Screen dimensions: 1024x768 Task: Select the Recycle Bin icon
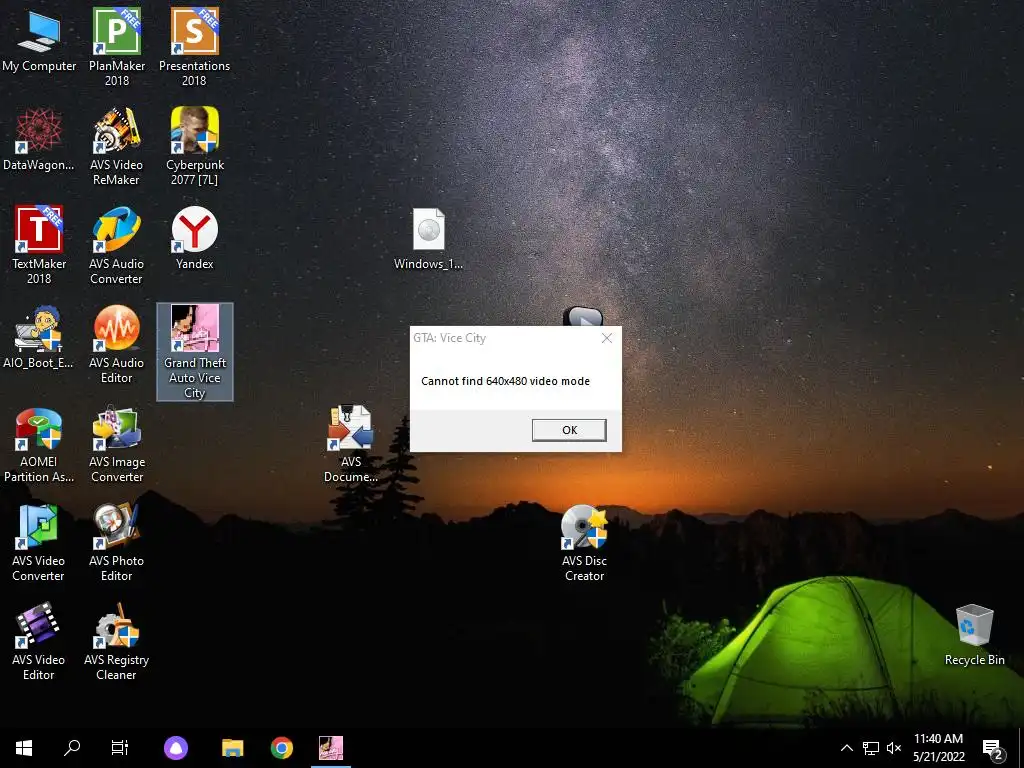pyautogui.click(x=974, y=635)
